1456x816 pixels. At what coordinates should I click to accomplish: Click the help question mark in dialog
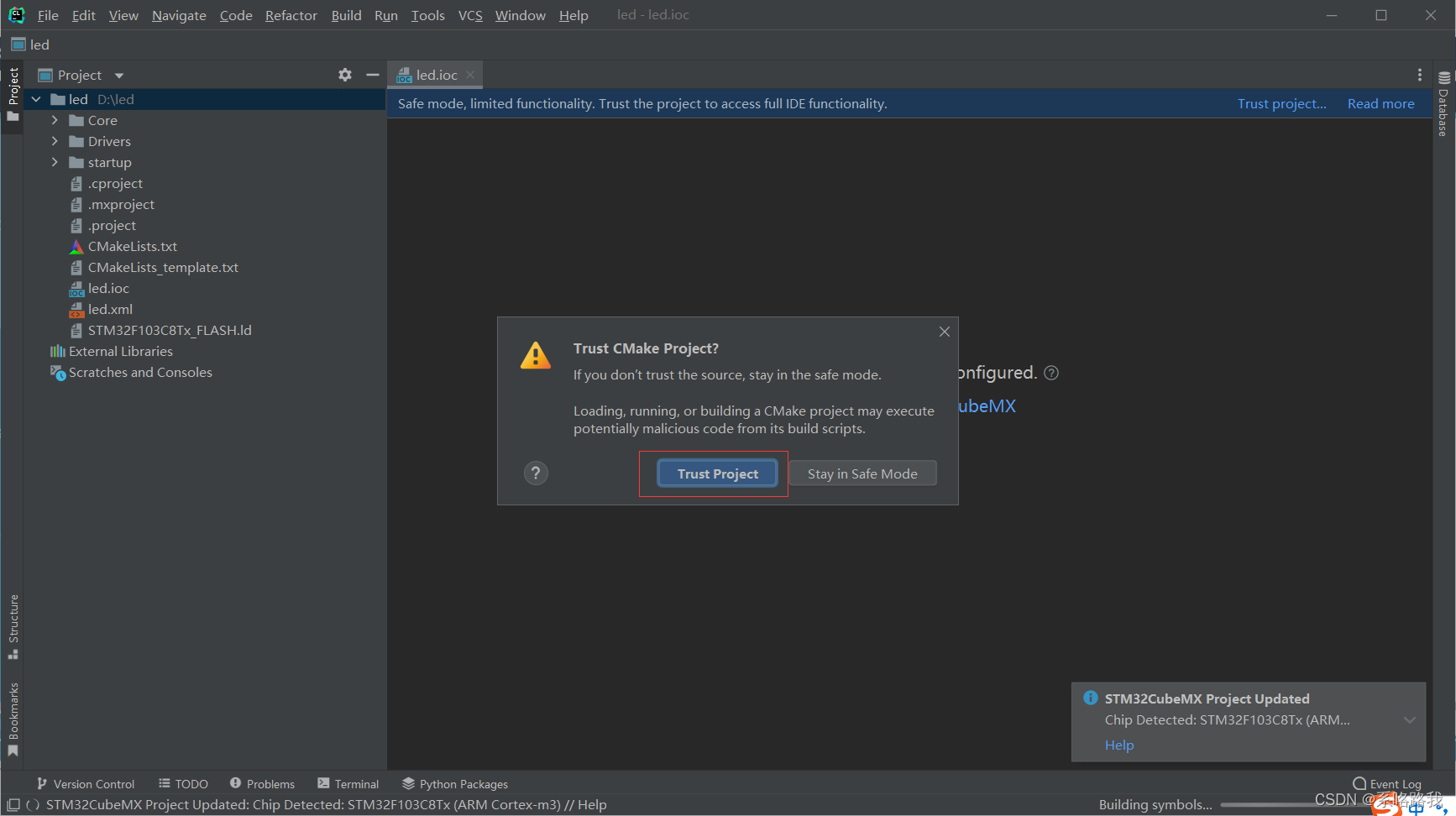536,473
